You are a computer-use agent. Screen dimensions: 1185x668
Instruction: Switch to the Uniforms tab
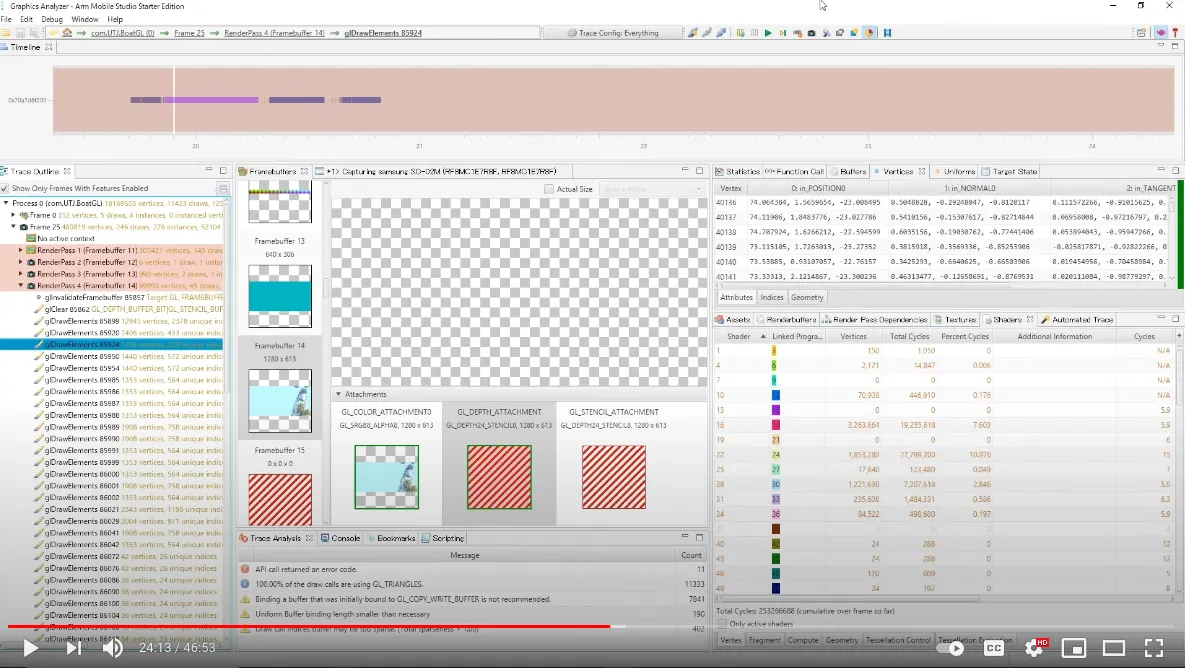point(958,172)
